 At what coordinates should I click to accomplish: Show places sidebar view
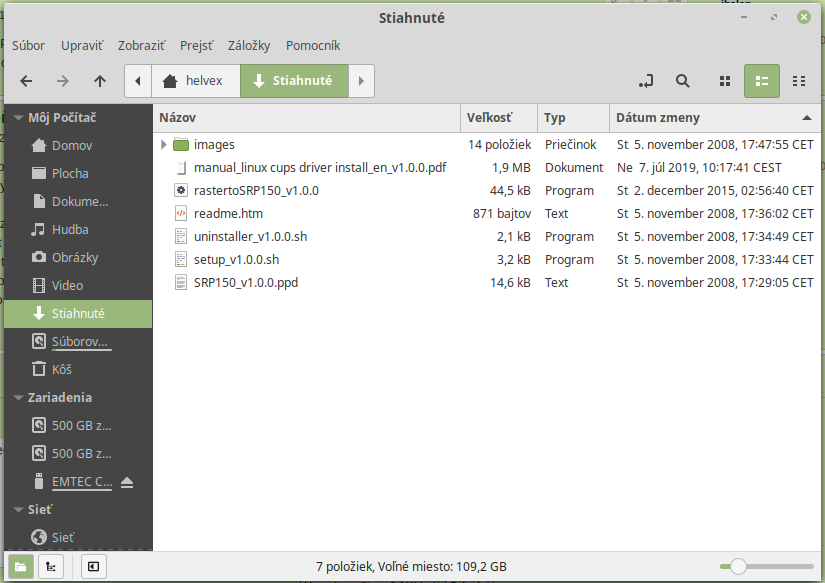(x=21, y=567)
